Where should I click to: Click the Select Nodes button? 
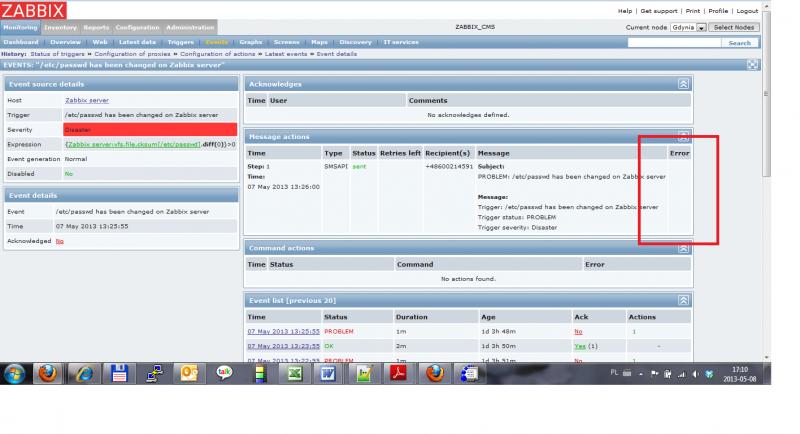tap(734, 28)
